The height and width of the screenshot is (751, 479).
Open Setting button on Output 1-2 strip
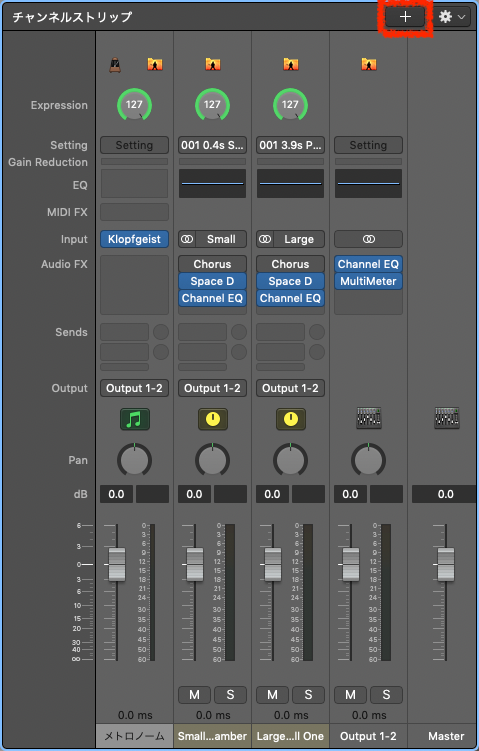click(369, 145)
